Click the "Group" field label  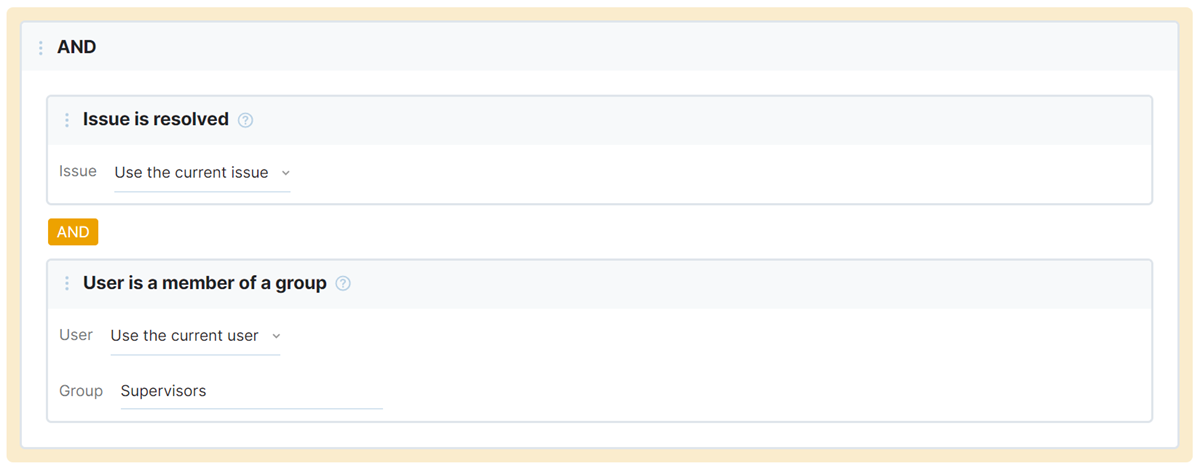pos(81,390)
